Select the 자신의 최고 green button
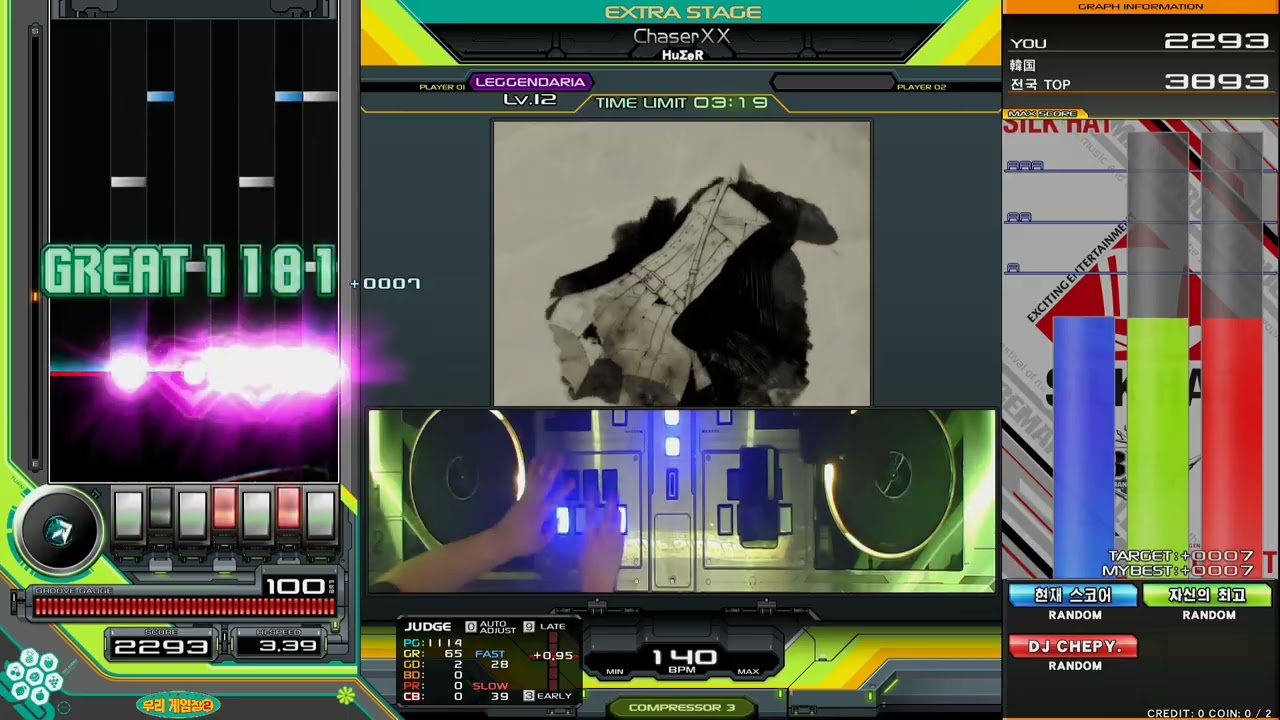Image resolution: width=1280 pixels, height=720 pixels. coord(1207,595)
